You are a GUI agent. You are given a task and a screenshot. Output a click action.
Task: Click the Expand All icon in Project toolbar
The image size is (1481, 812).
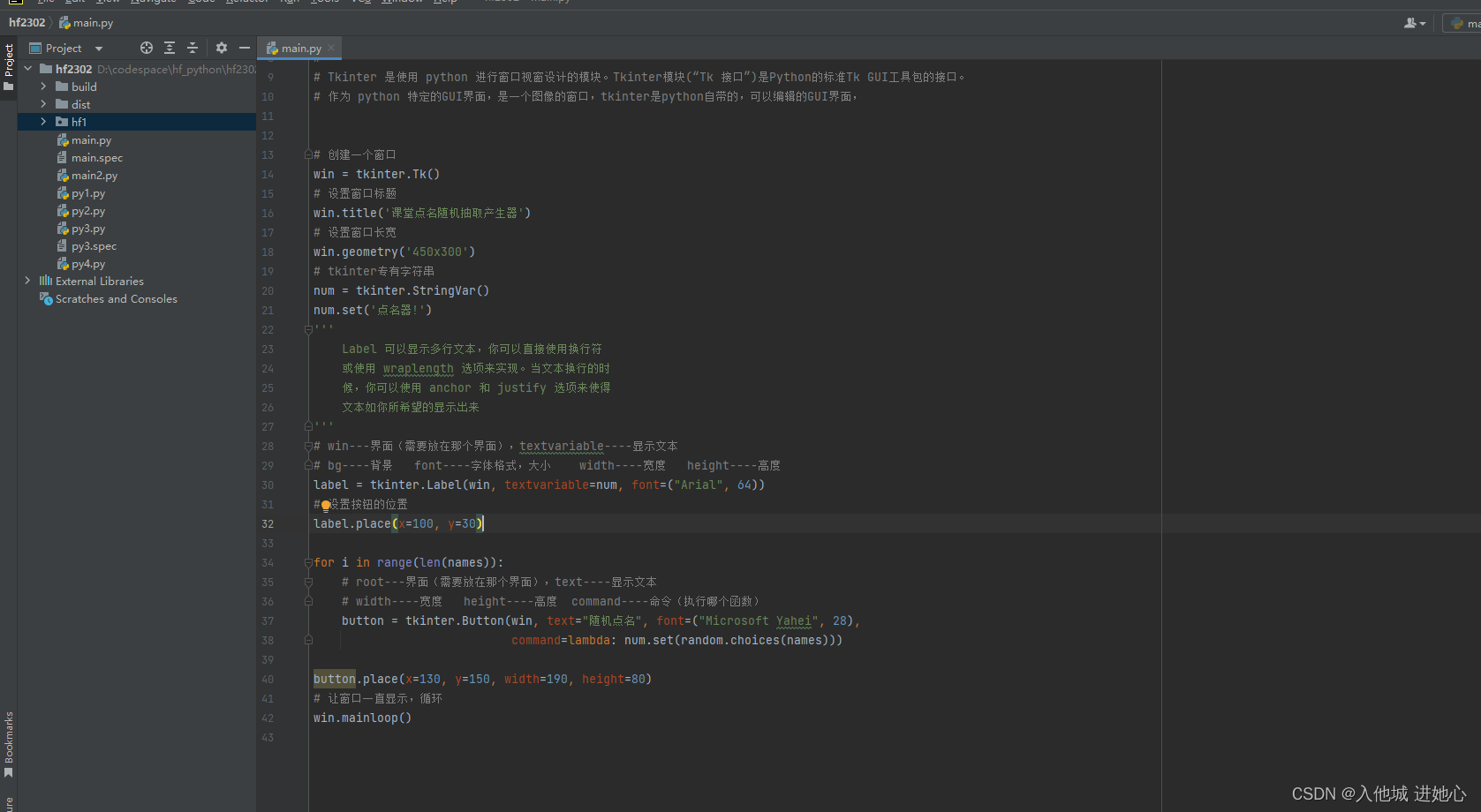click(169, 48)
